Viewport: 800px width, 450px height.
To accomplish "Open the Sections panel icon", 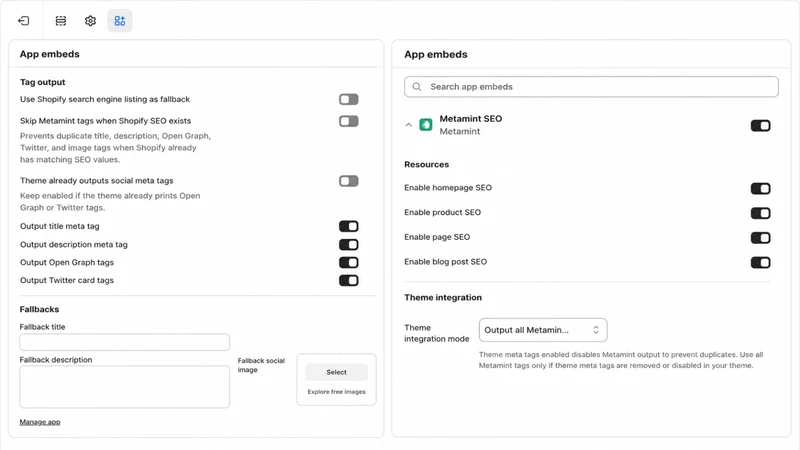I will tap(61, 21).
